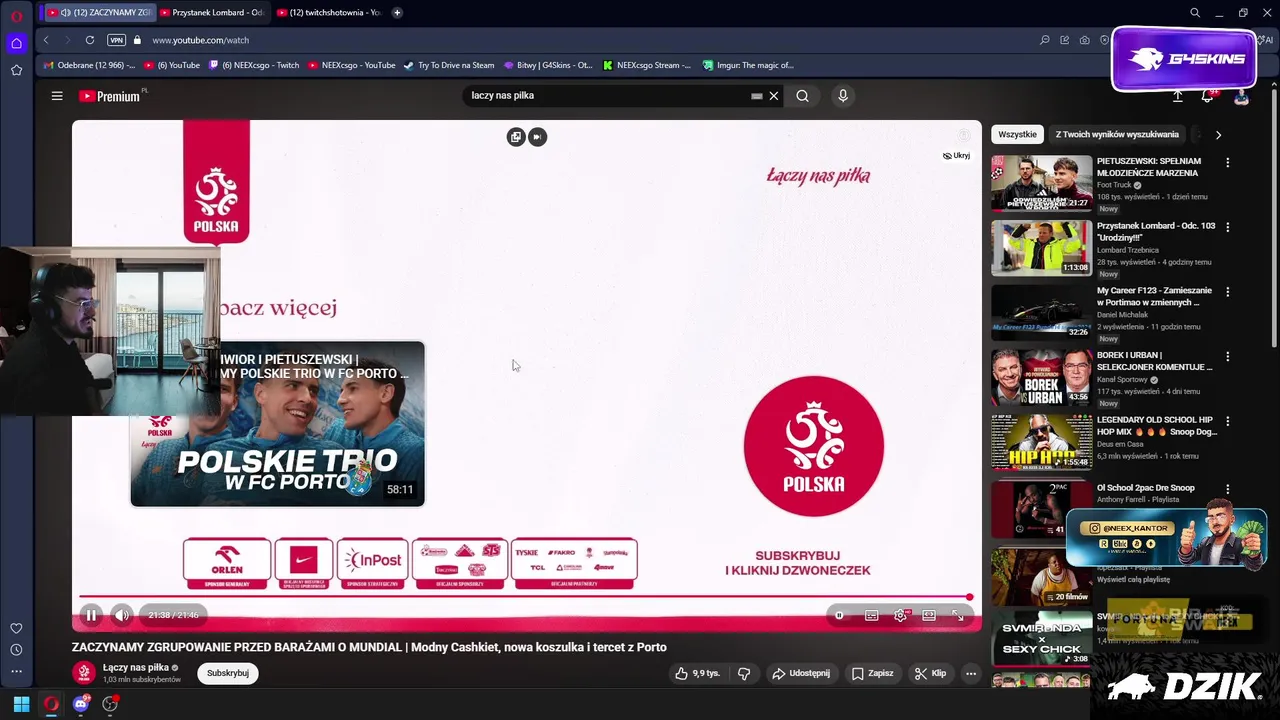
Task: Open the on-screen keyboard icon in search
Action: (x=757, y=96)
